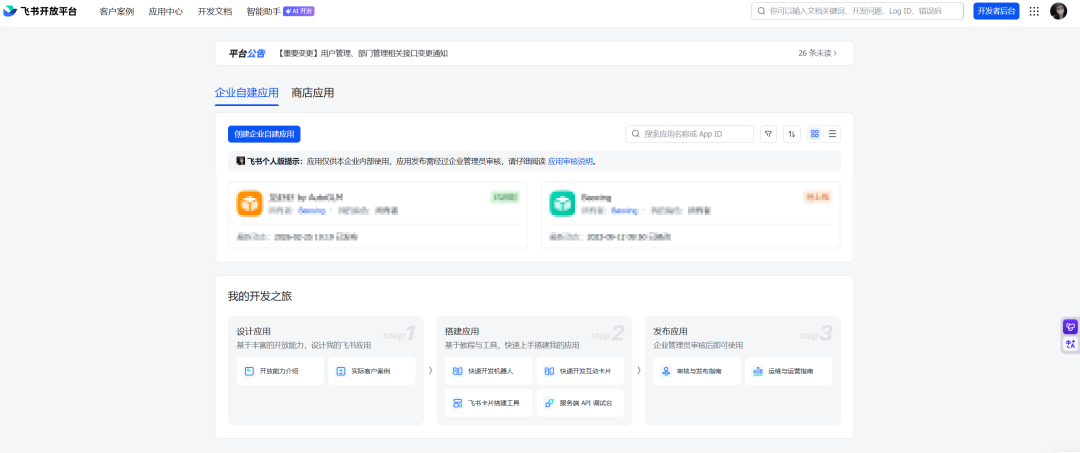Open the filter icon beside app search
Viewport: 1080px width, 453px height.
pyautogui.click(x=768, y=134)
